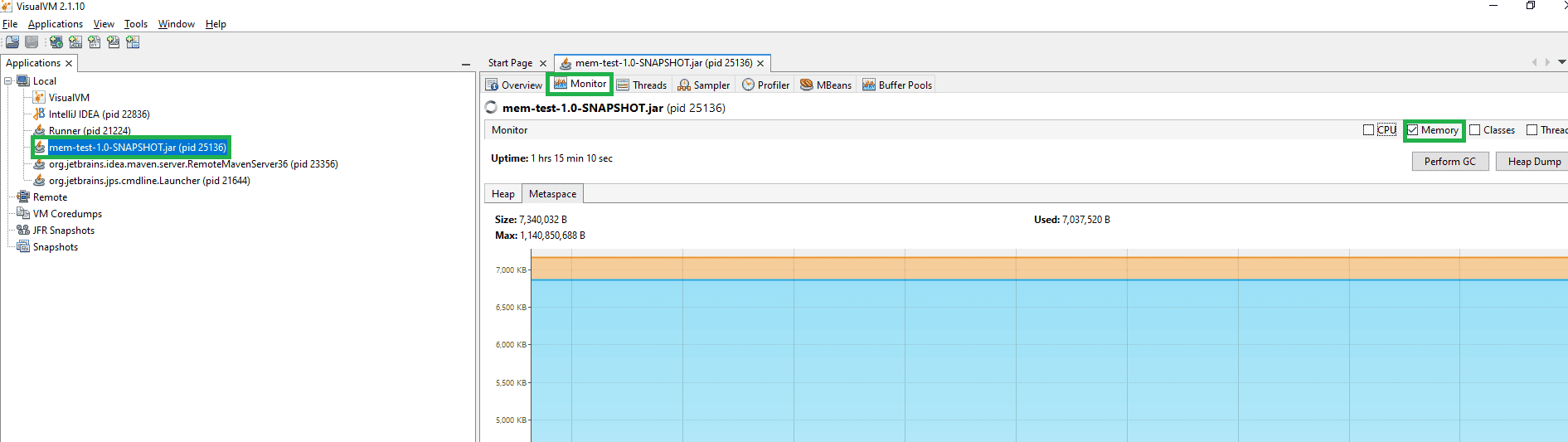Image resolution: width=1568 pixels, height=442 pixels.
Task: Select jps.cmdline.Launcher (pid 21644) tree row
Action: tap(149, 181)
